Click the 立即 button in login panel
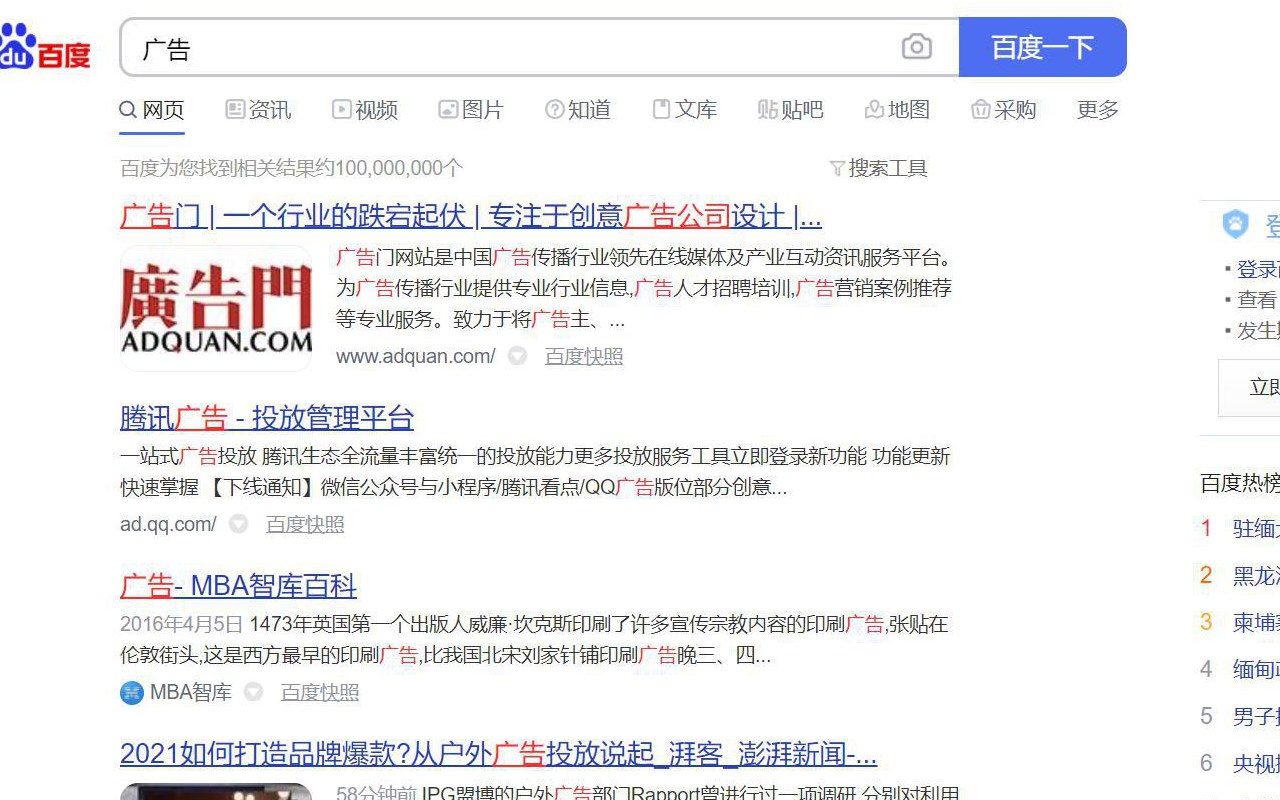This screenshot has width=1280, height=800. click(1249, 387)
